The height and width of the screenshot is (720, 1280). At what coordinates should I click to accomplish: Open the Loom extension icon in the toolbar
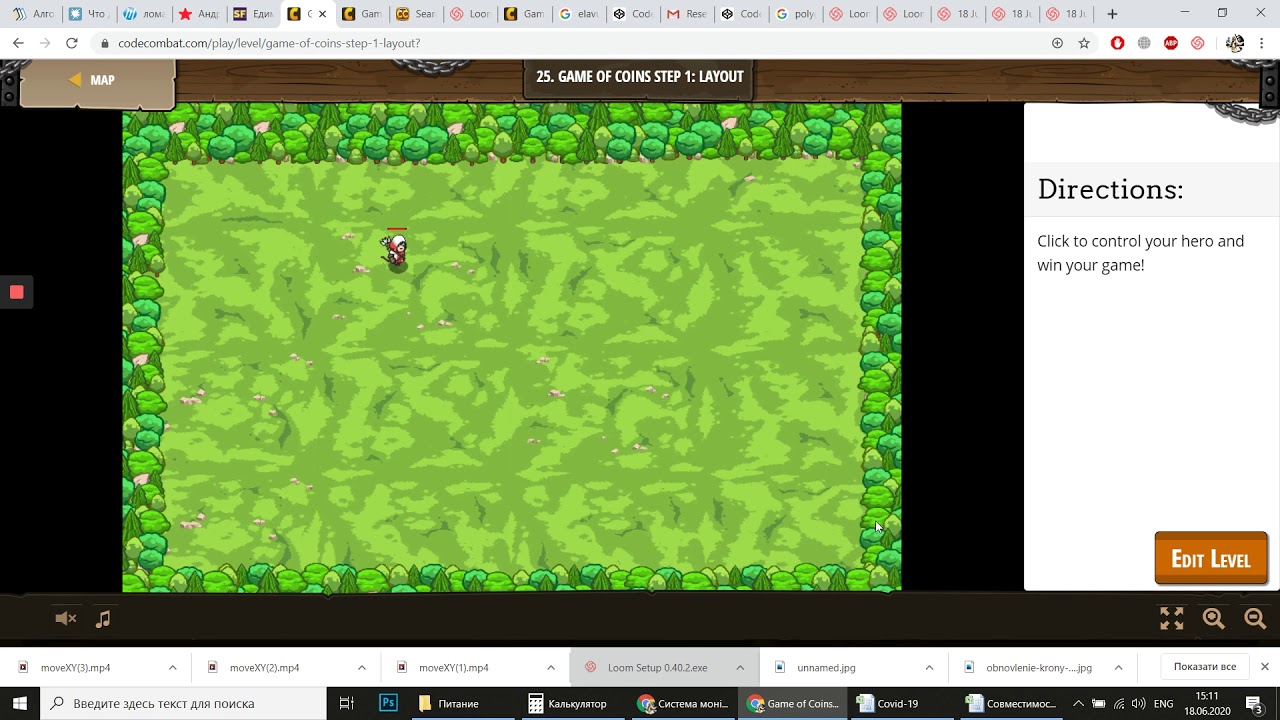tap(1198, 43)
